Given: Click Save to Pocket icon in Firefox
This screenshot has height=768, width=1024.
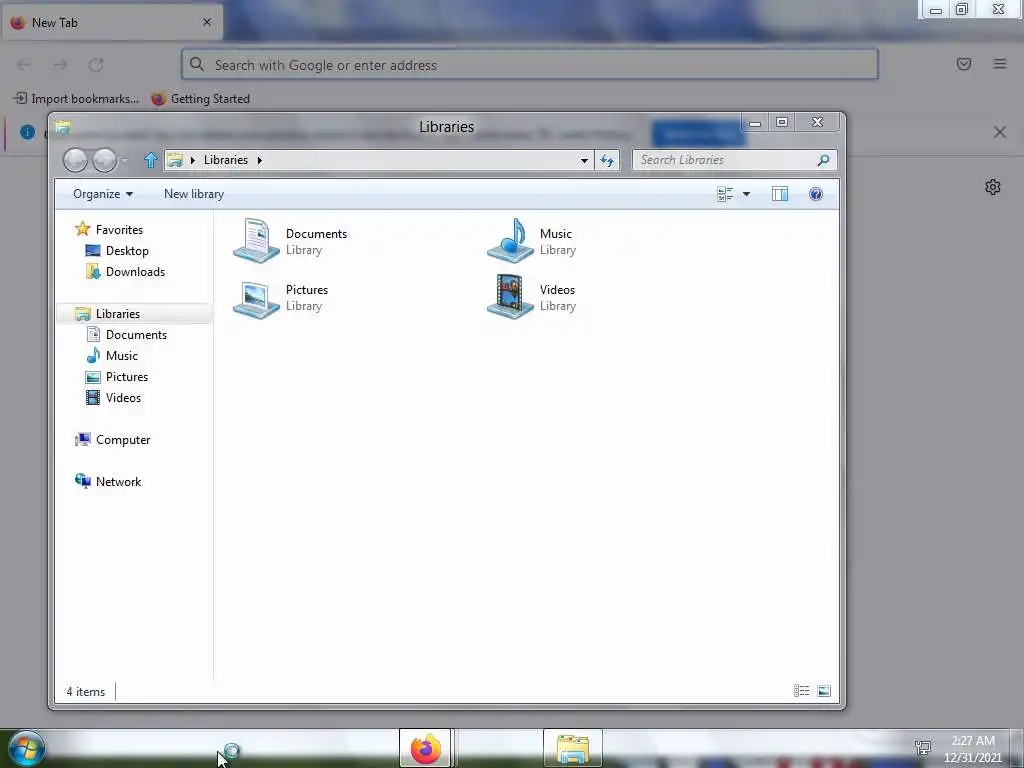Looking at the screenshot, I should pos(964,64).
